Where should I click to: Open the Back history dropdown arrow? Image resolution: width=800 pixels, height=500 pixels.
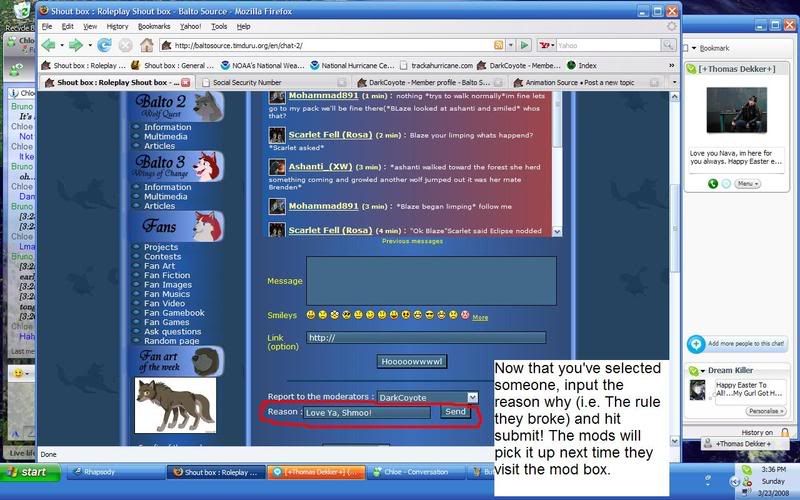[x=62, y=45]
